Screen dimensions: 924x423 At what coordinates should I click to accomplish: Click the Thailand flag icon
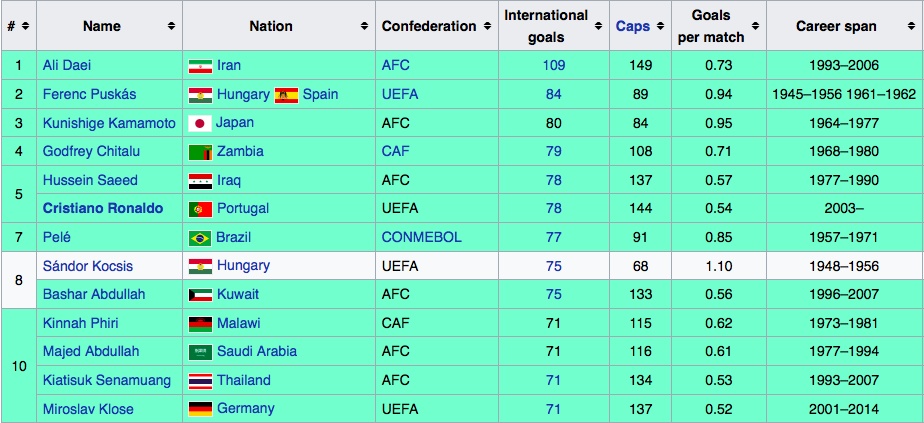pos(200,381)
